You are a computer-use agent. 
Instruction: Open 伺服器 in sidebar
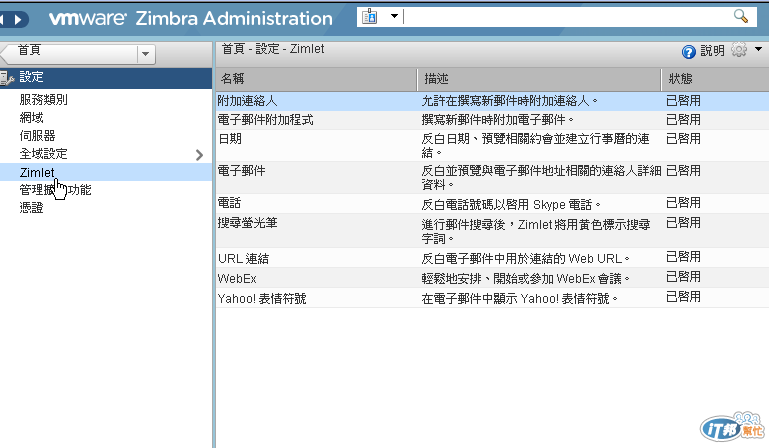(x=37, y=136)
